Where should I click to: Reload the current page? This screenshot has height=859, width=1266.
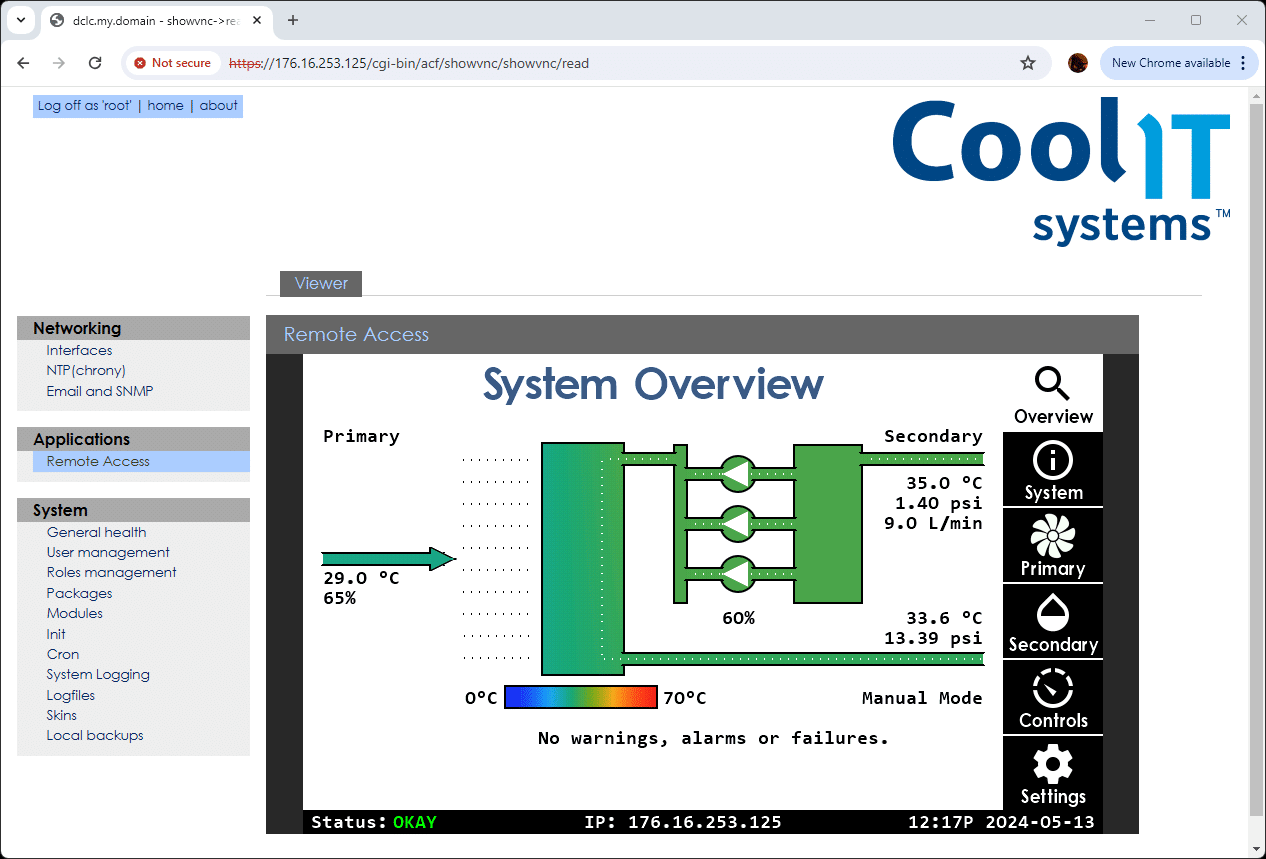[95, 63]
